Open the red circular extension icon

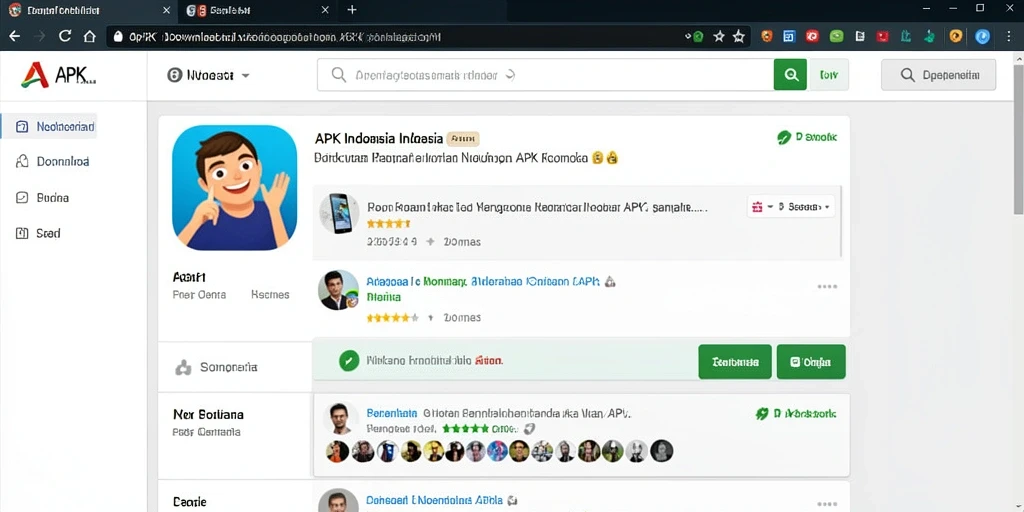(x=812, y=37)
